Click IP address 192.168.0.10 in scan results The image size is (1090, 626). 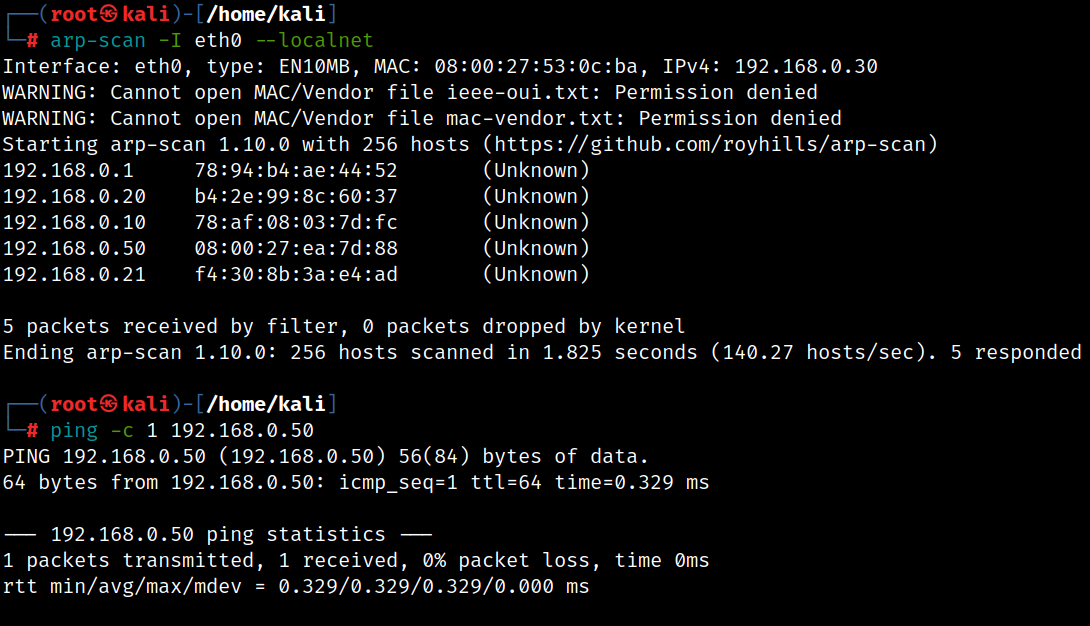click(74, 222)
